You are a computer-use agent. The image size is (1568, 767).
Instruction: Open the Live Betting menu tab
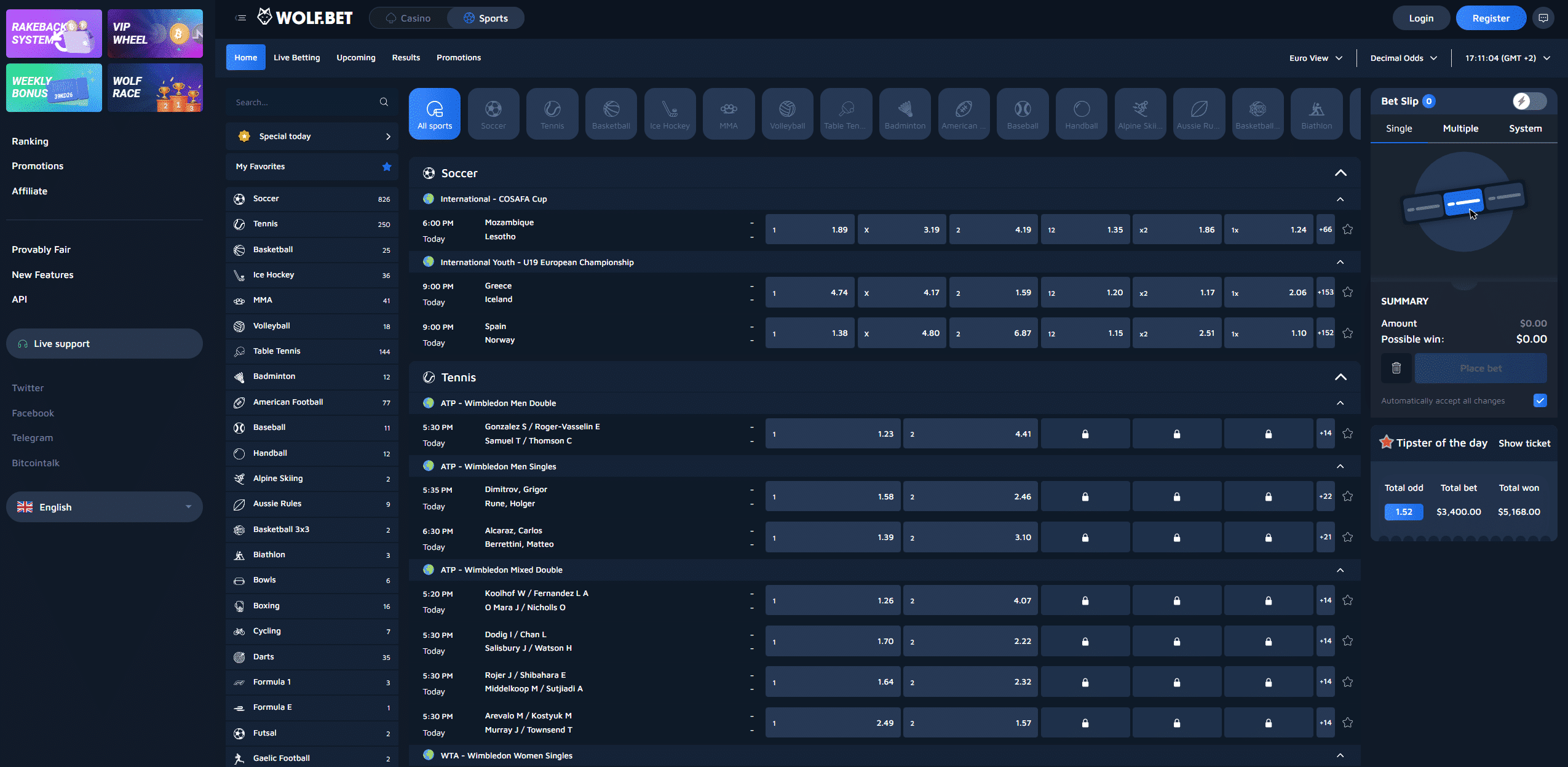(296, 57)
